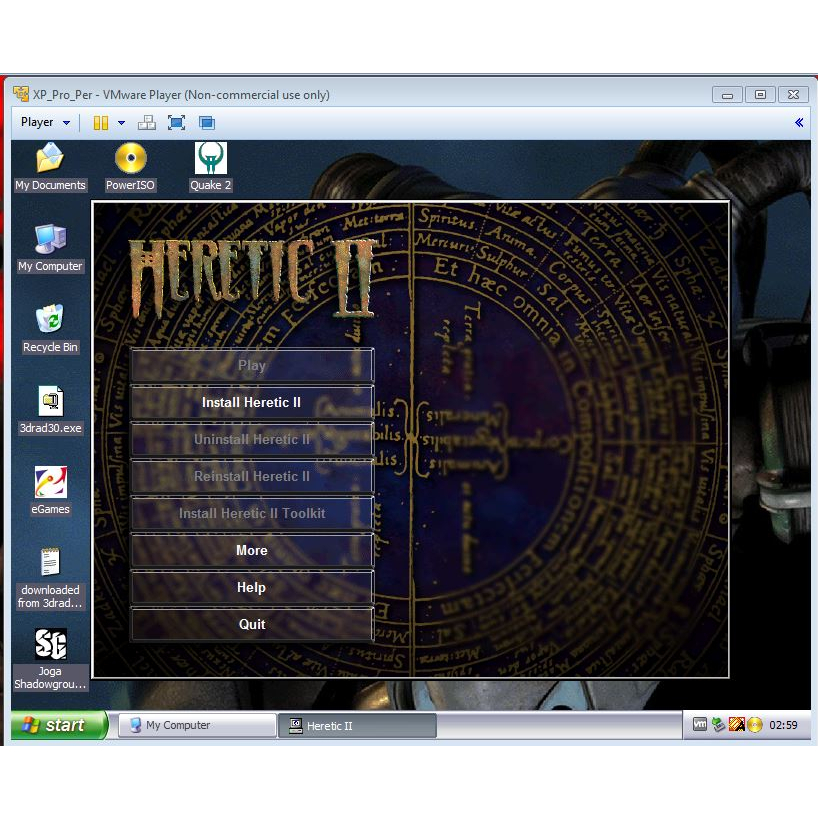Screen dimensions: 818x818
Task: Click the Send Ctrl+Alt+Del toolbar icon
Action: pos(147,123)
